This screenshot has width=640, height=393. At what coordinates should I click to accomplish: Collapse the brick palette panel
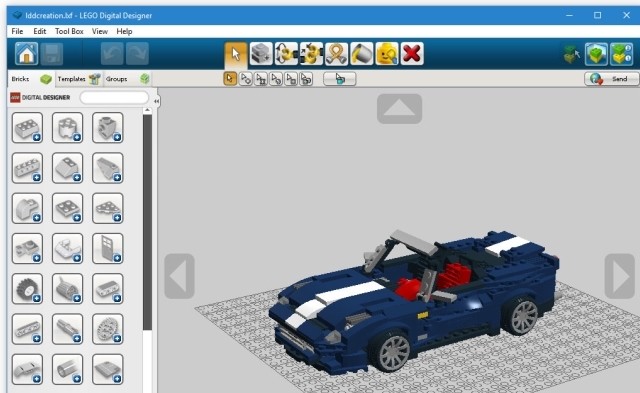tap(156, 101)
